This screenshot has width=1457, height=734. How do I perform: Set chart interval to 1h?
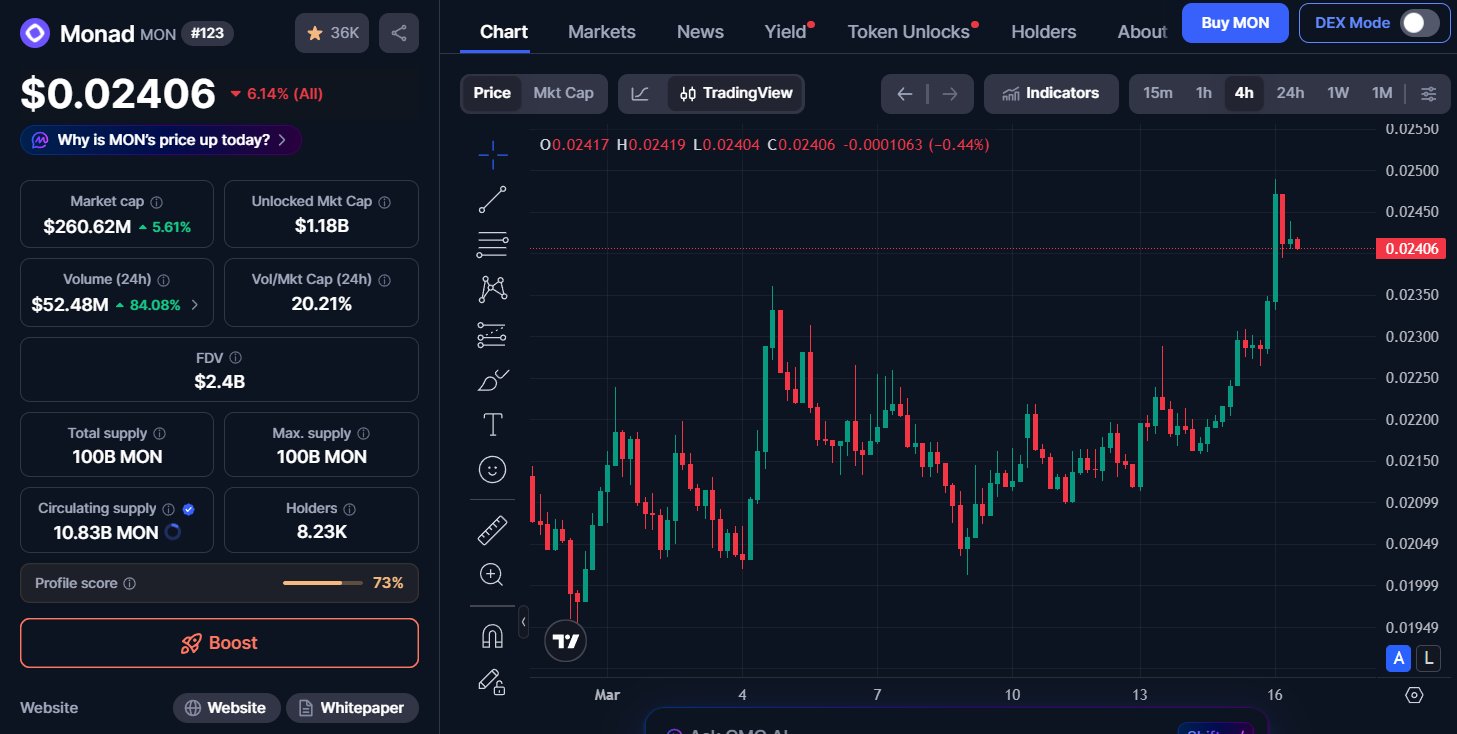point(1204,93)
